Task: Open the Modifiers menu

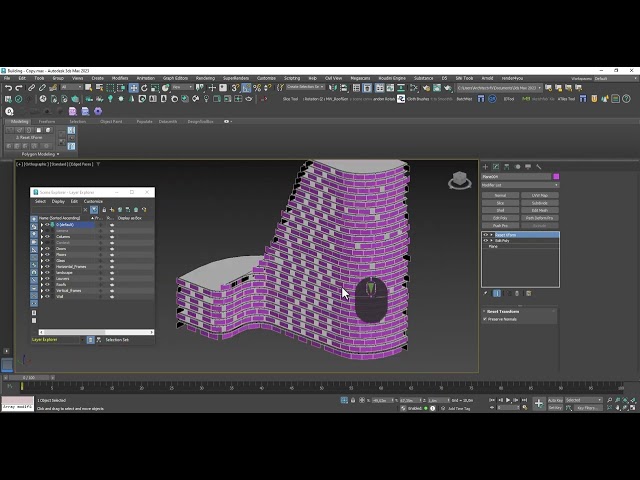Action: (x=120, y=78)
